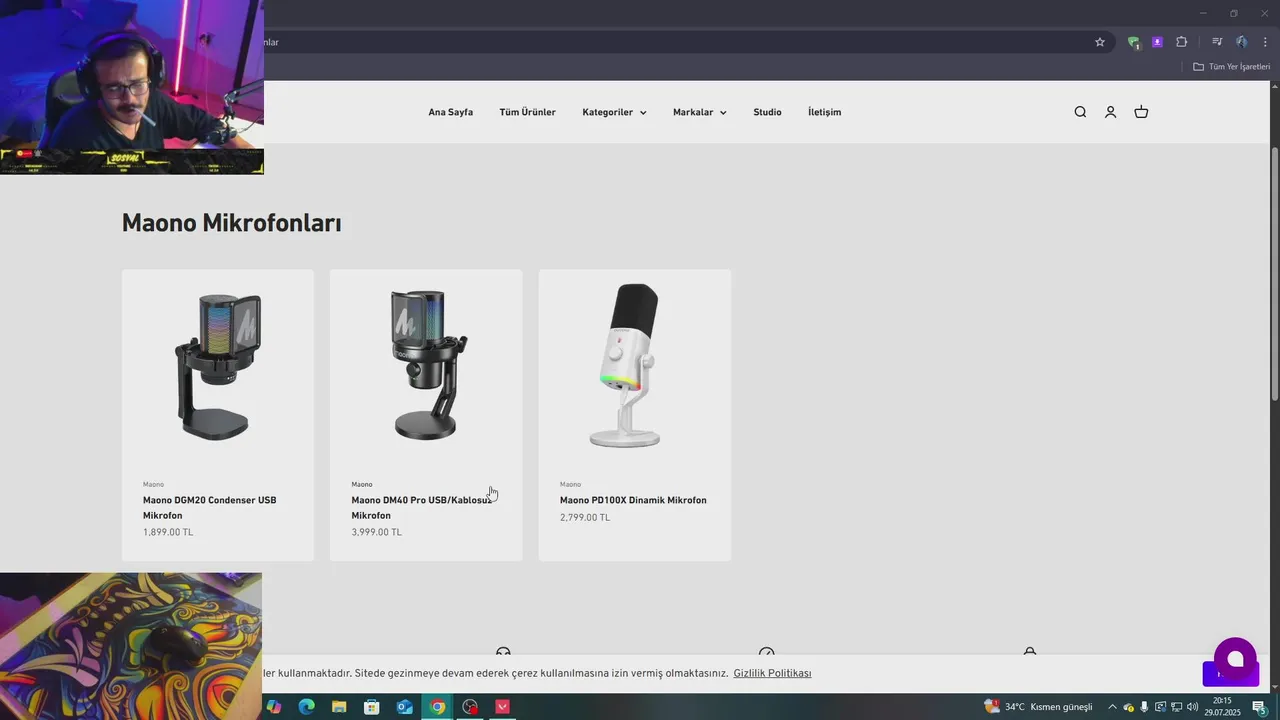Open the purple download extension icon
1280x720 pixels.
[1157, 42]
